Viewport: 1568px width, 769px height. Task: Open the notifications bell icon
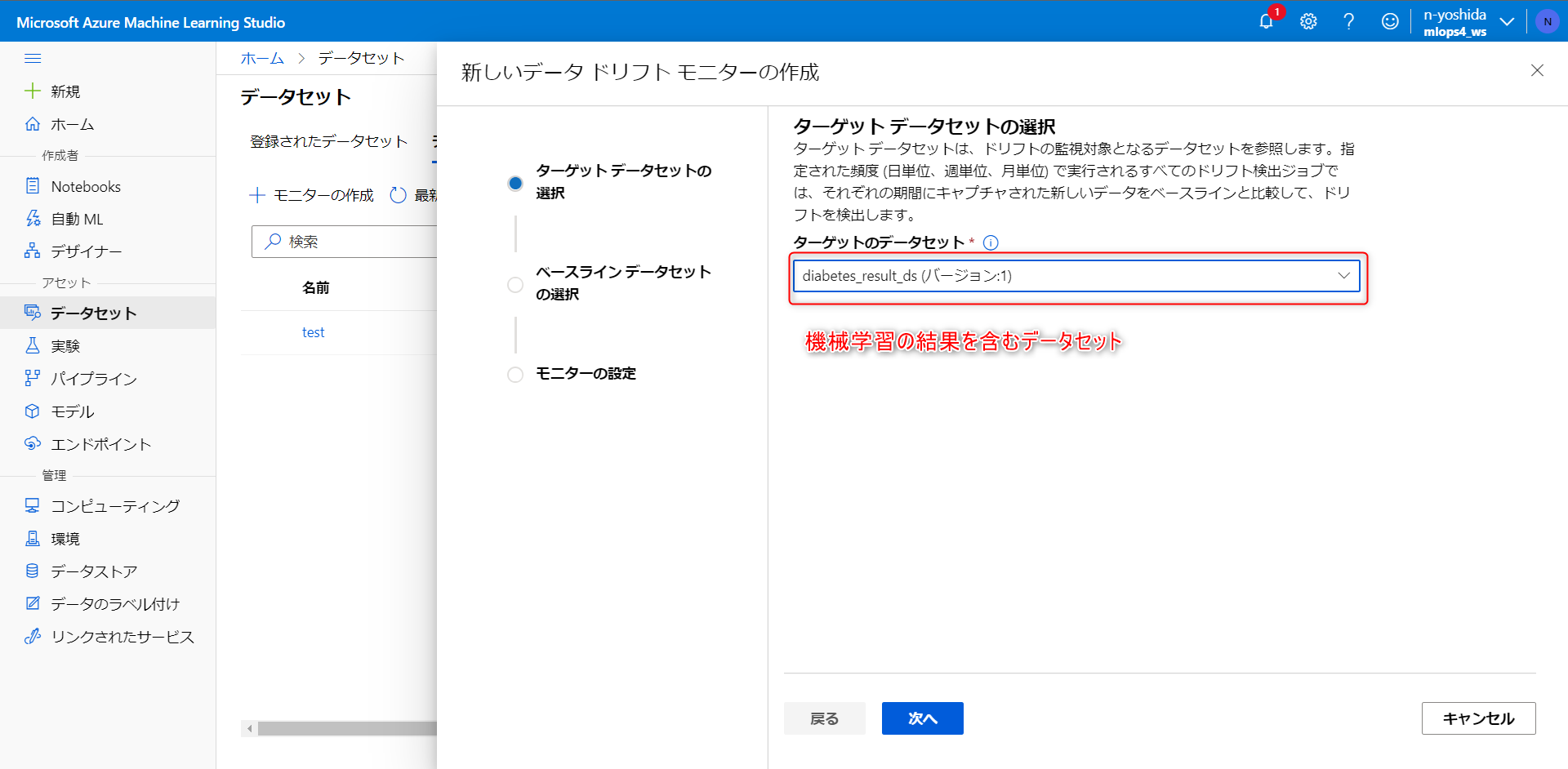(1267, 21)
